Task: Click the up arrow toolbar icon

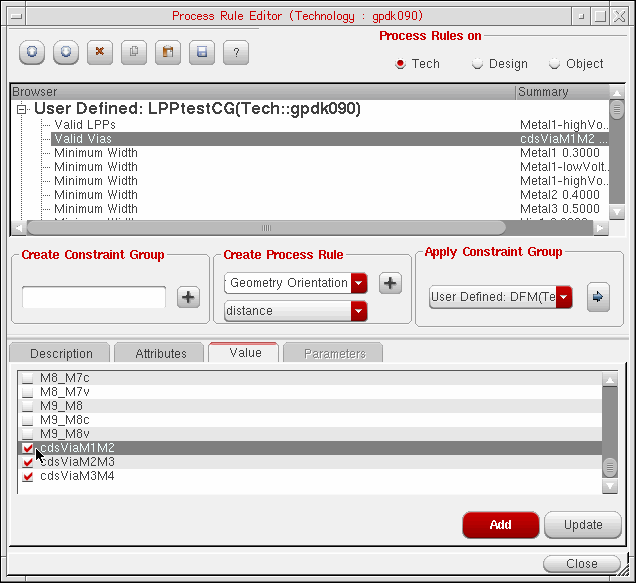Action: (31, 51)
